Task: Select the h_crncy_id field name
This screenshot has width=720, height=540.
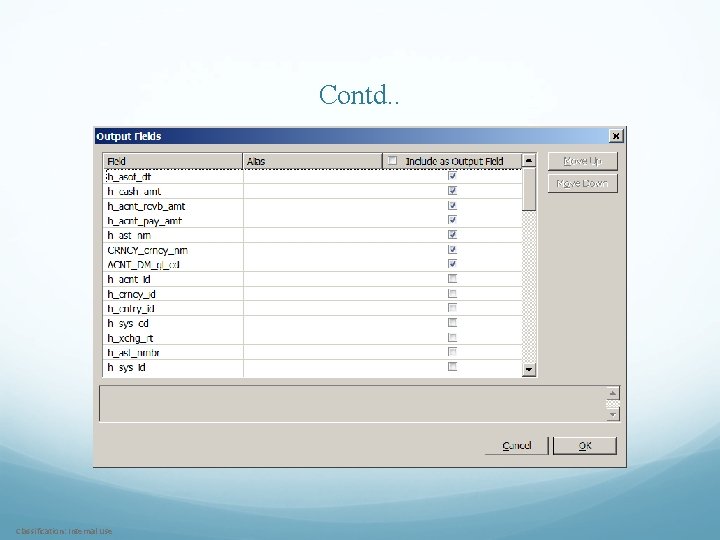Action: 131,294
